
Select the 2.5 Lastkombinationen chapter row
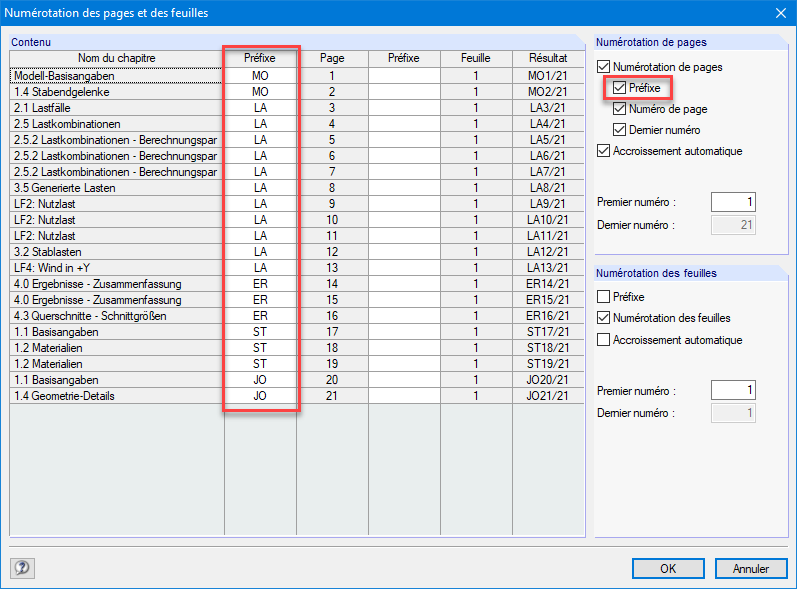[116, 124]
